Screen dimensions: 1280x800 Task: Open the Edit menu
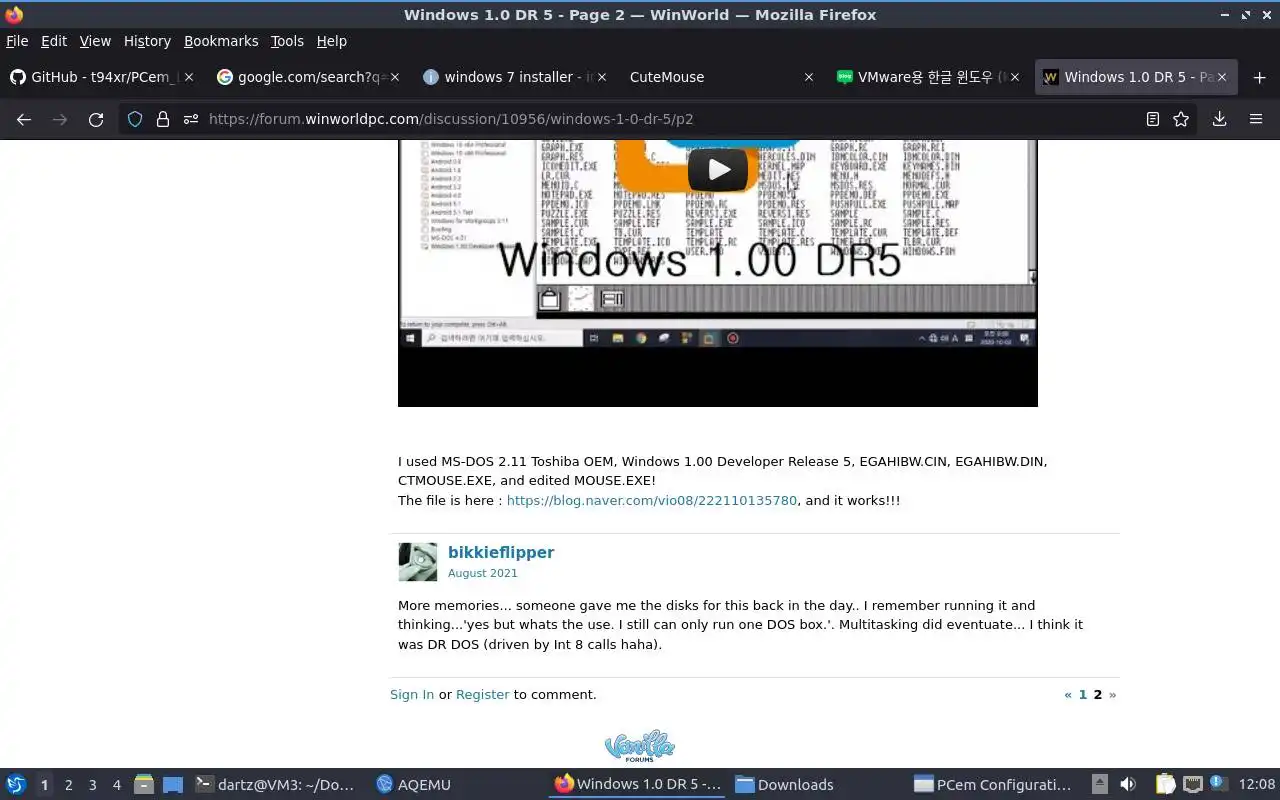pos(54,41)
